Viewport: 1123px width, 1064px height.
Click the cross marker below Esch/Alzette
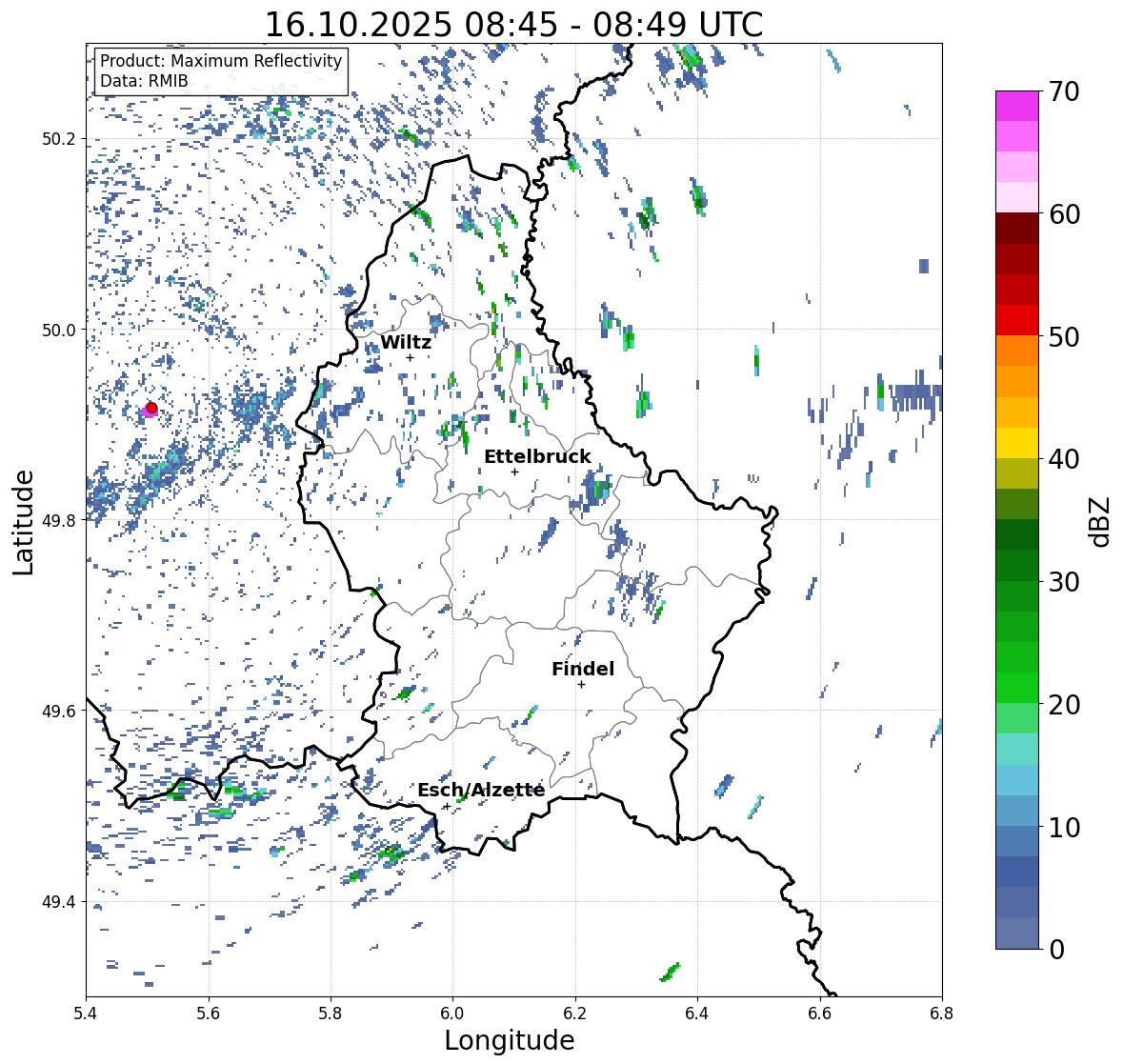coord(446,806)
